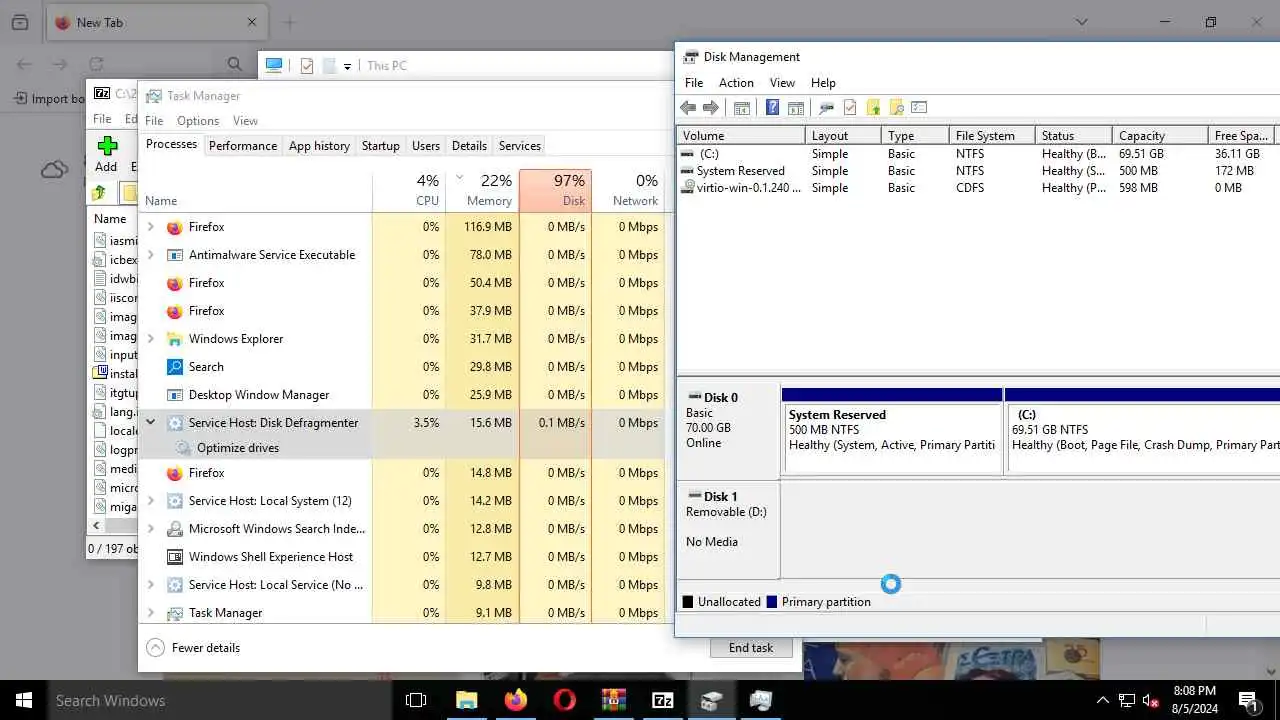This screenshot has width=1280, height=720.
Task: Expand Microsoft Windows Search Indexer row
Action: tap(151, 529)
